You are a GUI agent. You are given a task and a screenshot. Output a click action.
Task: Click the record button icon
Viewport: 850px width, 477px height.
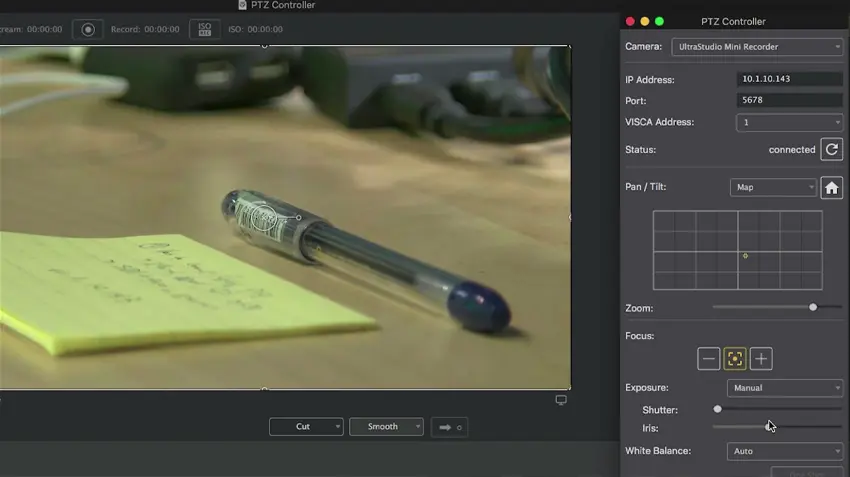tap(88, 29)
